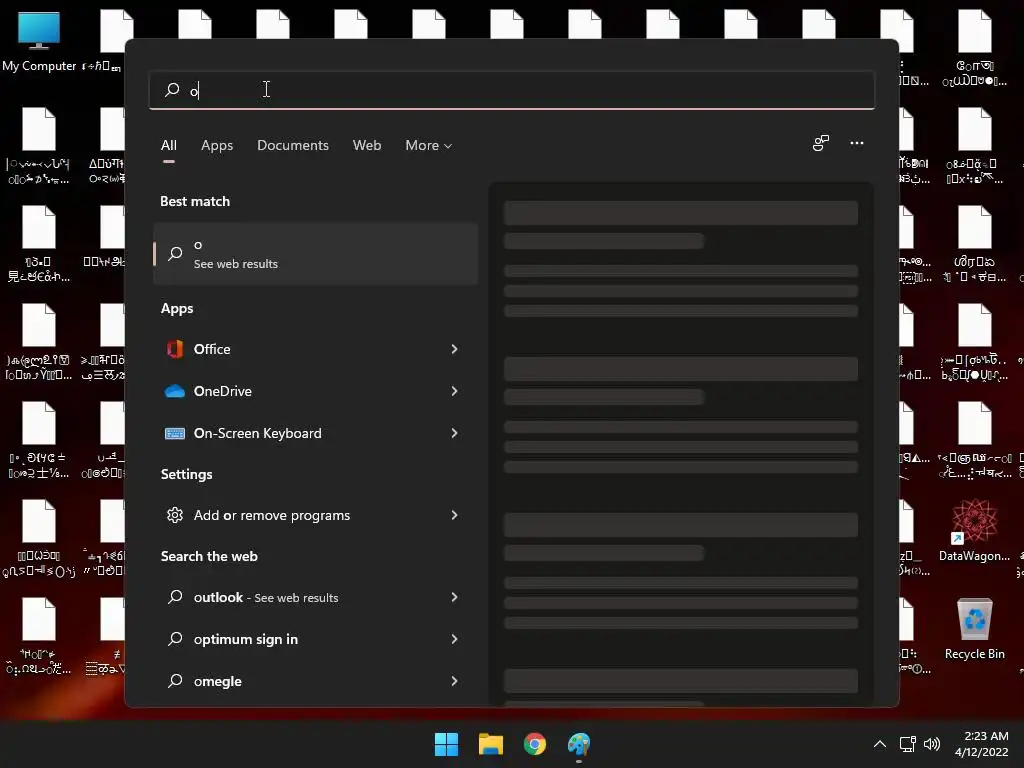
Task: Switch to the All search tab
Action: pyautogui.click(x=168, y=146)
